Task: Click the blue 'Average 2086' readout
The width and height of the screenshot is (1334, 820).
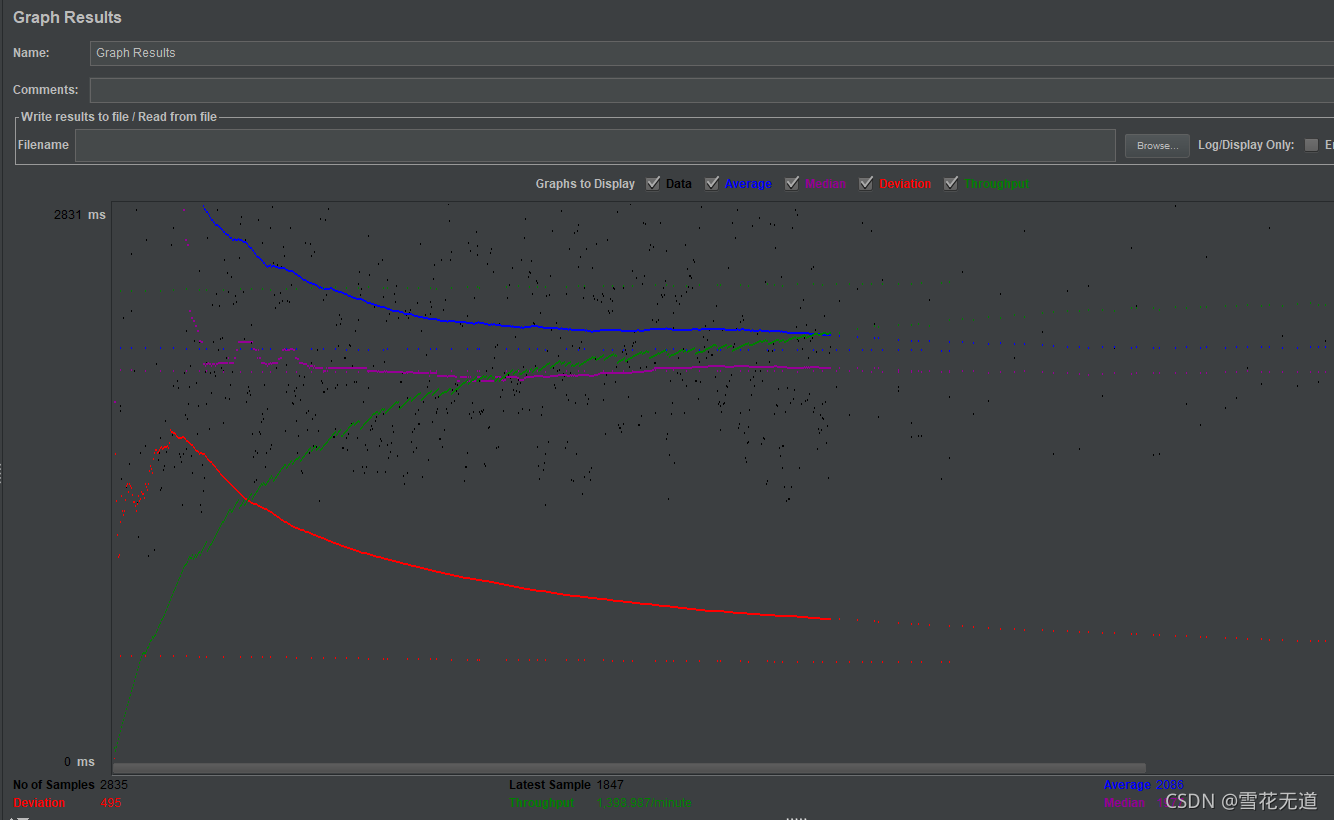Action: click(x=1144, y=785)
